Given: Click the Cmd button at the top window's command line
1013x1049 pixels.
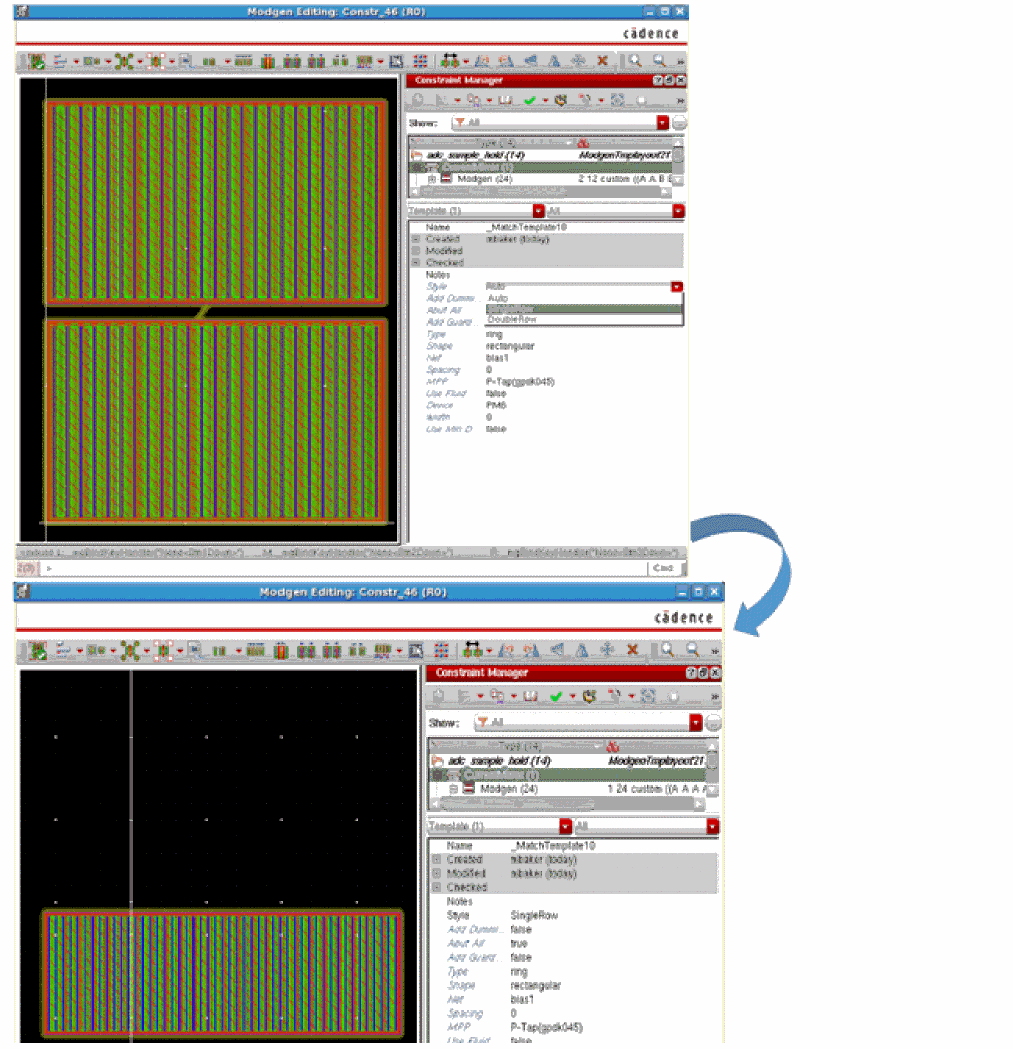Looking at the screenshot, I should [x=662, y=568].
